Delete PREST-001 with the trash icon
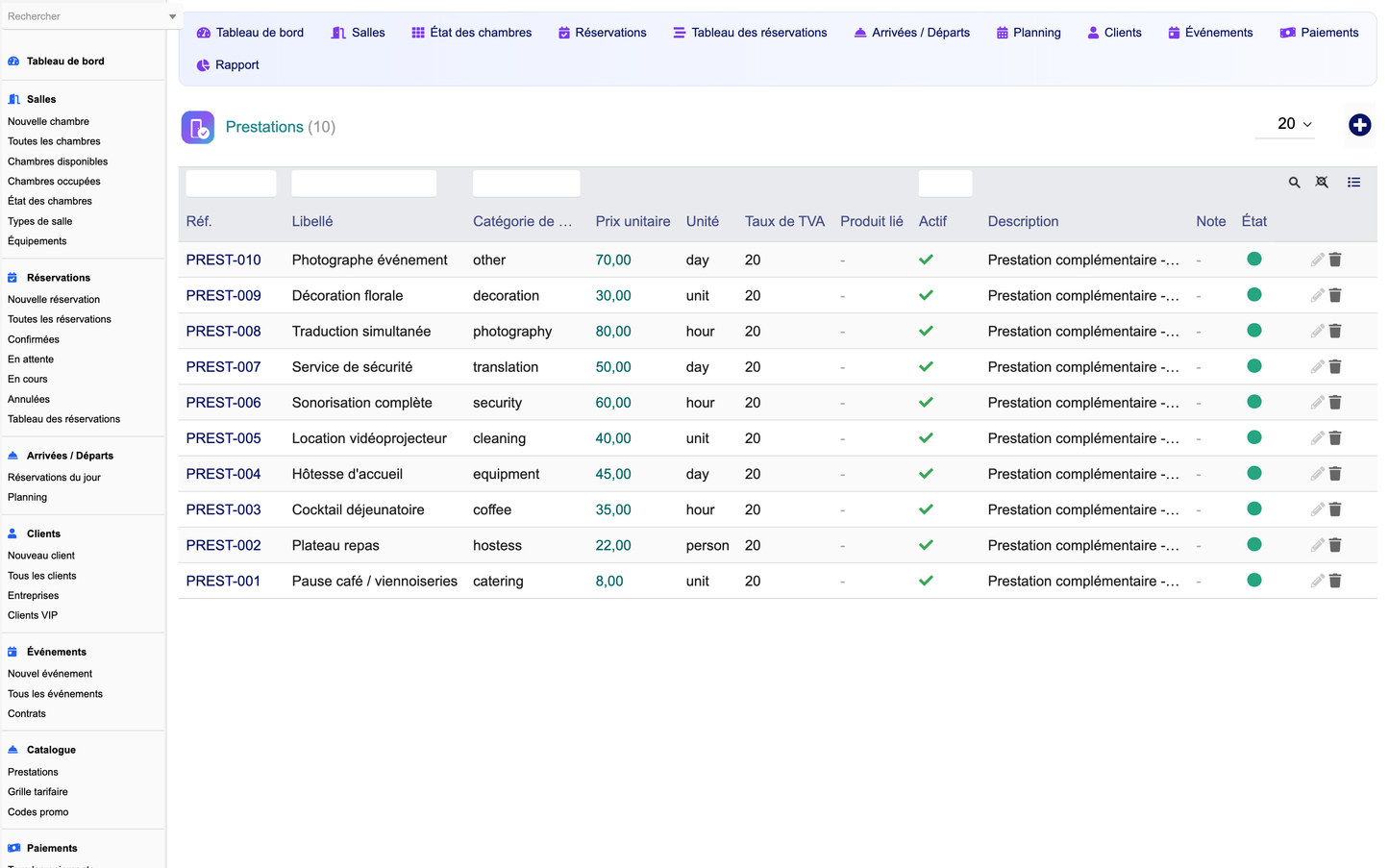Image resolution: width=1389 pixels, height=868 pixels. (1335, 581)
